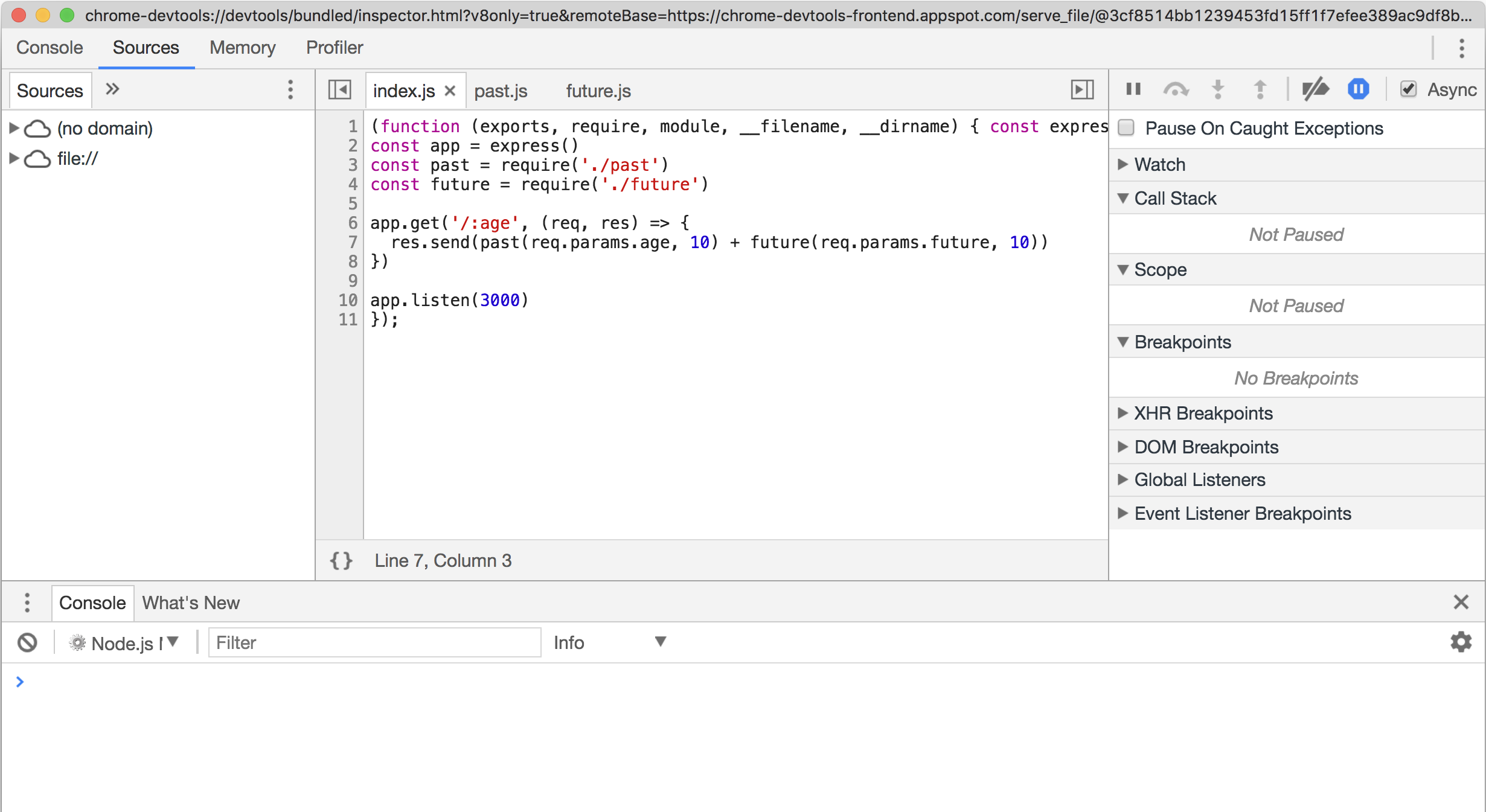Click the pause script execution icon

click(x=1133, y=89)
